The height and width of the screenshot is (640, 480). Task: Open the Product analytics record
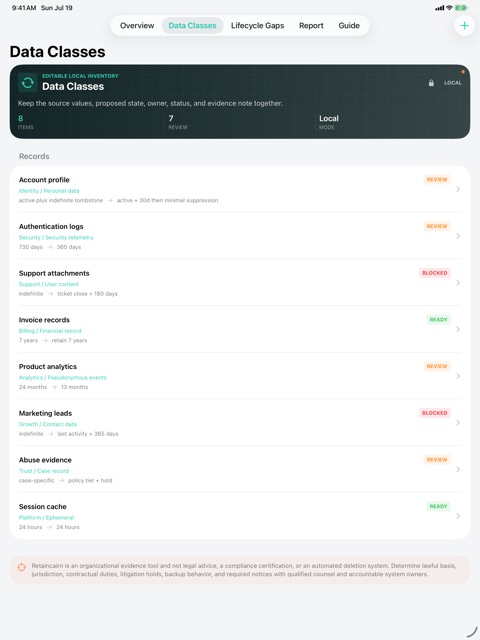point(240,376)
